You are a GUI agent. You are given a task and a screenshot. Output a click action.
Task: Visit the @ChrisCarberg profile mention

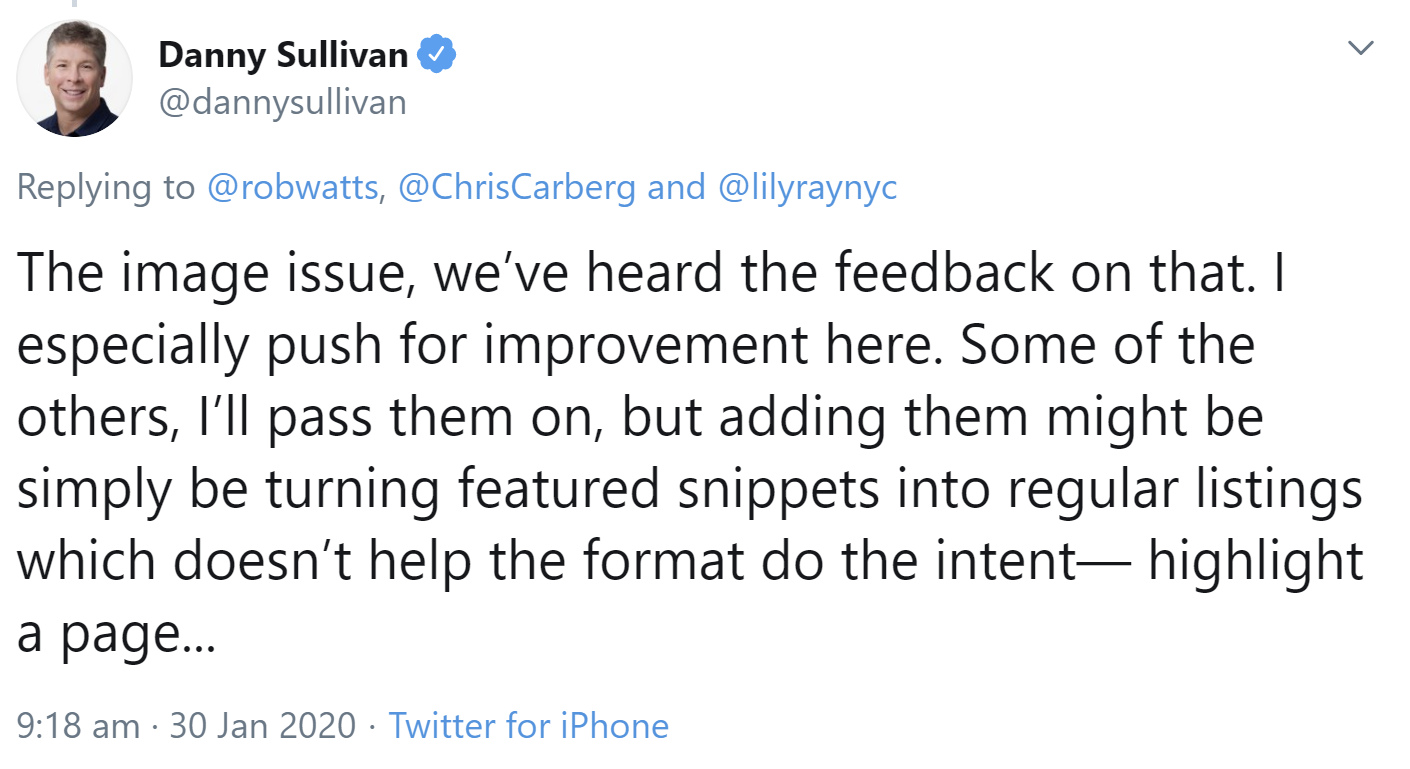click(x=516, y=187)
